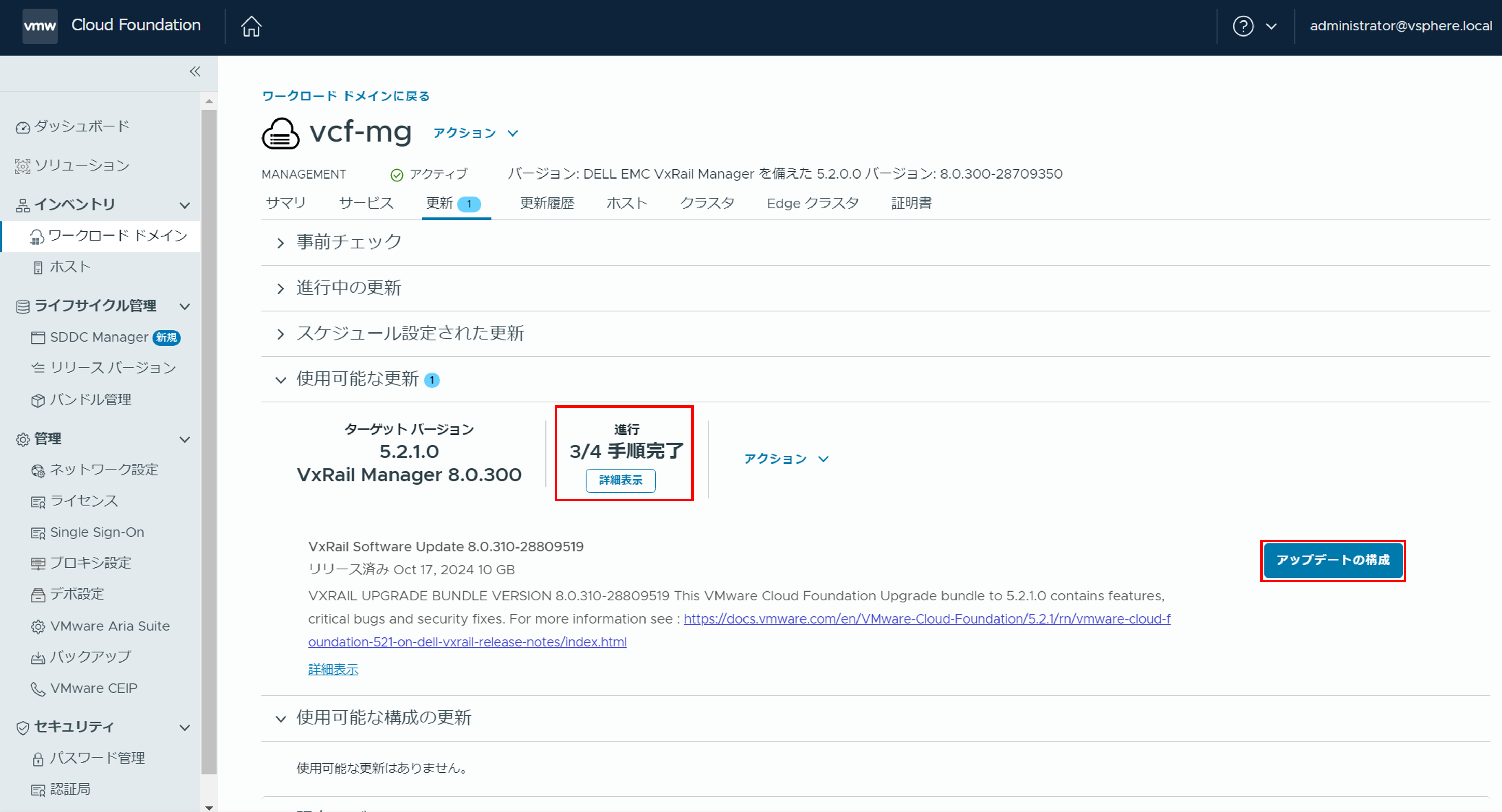The image size is (1502, 812).
Task: Click the sidebar scrollbar down arrow
Action: point(209,807)
